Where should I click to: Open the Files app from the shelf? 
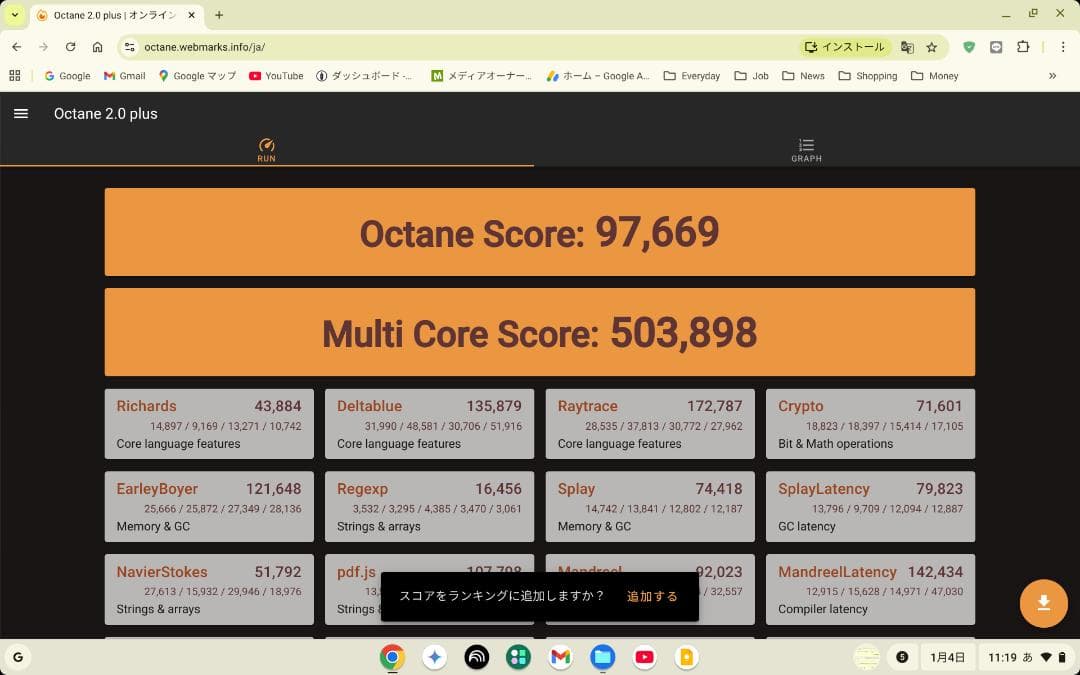pyautogui.click(x=603, y=657)
